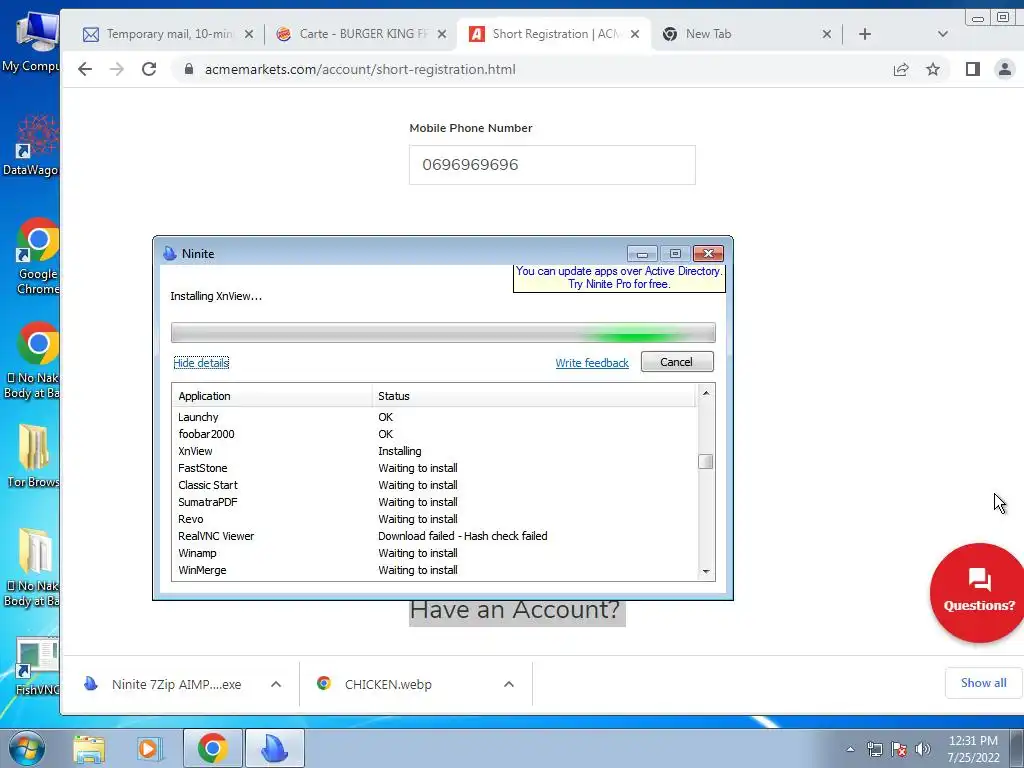Show all downloads
This screenshot has height=768, width=1024.
[983, 683]
